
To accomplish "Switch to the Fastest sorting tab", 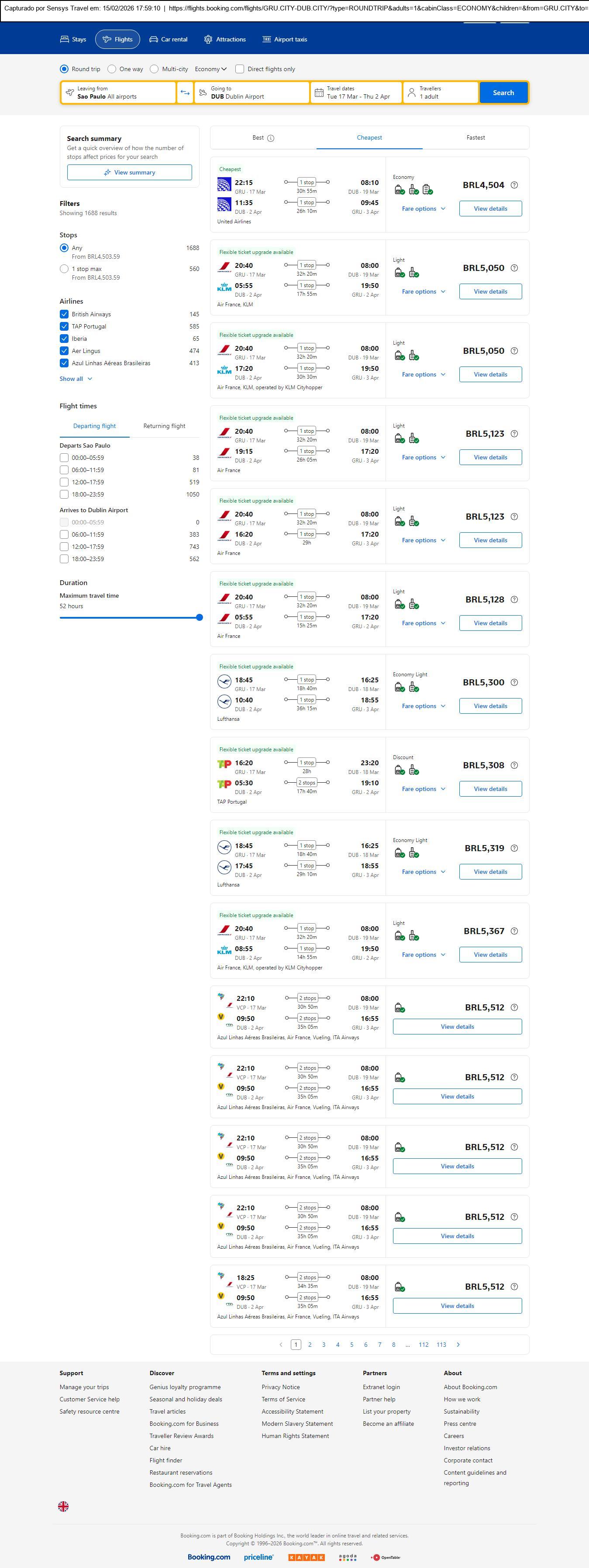I will point(476,137).
